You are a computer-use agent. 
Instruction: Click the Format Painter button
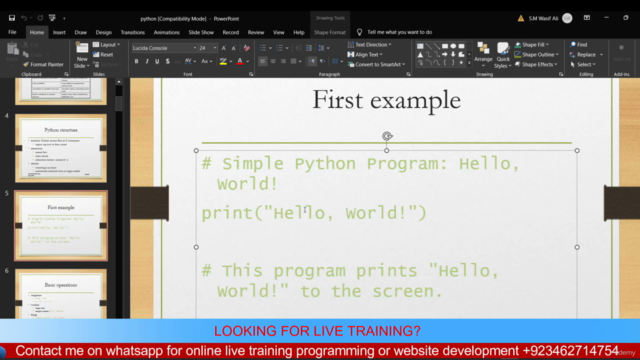click(x=43, y=64)
